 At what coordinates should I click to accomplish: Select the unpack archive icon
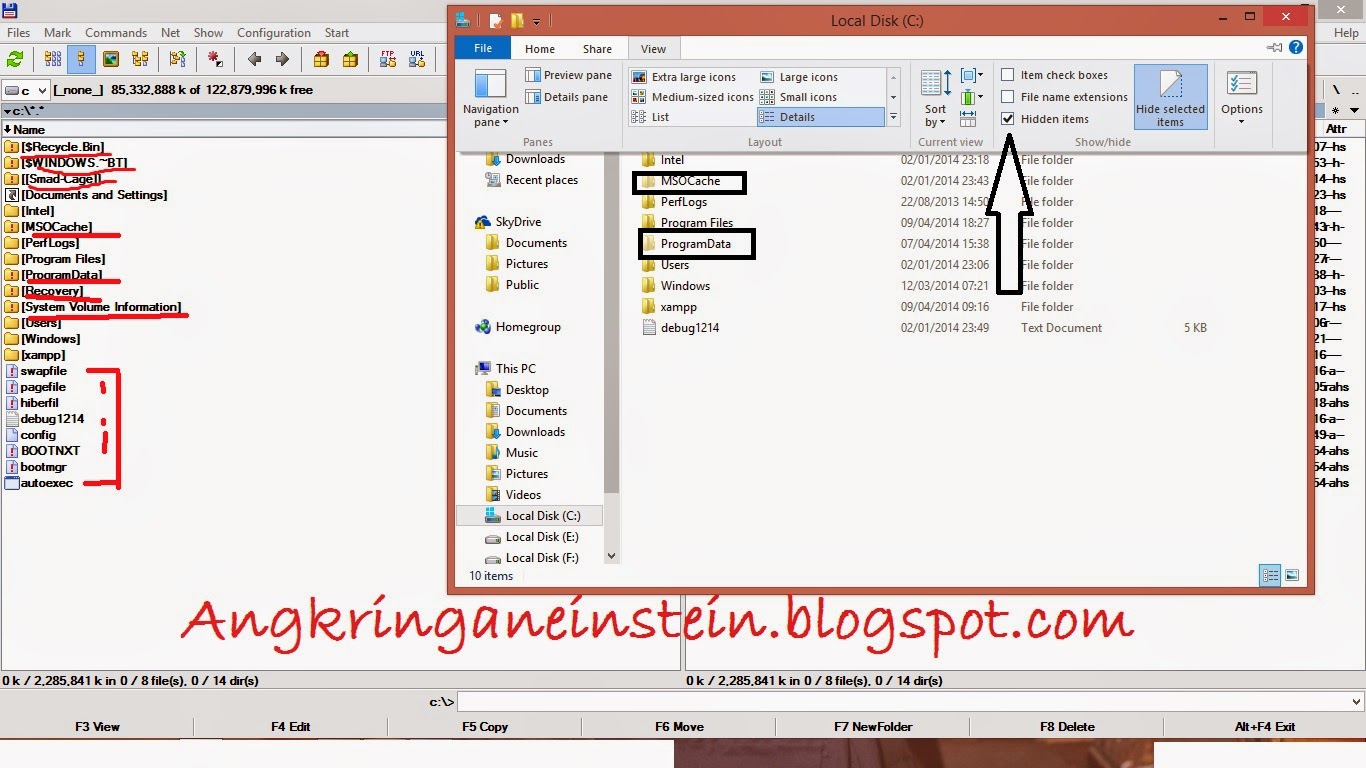(348, 60)
